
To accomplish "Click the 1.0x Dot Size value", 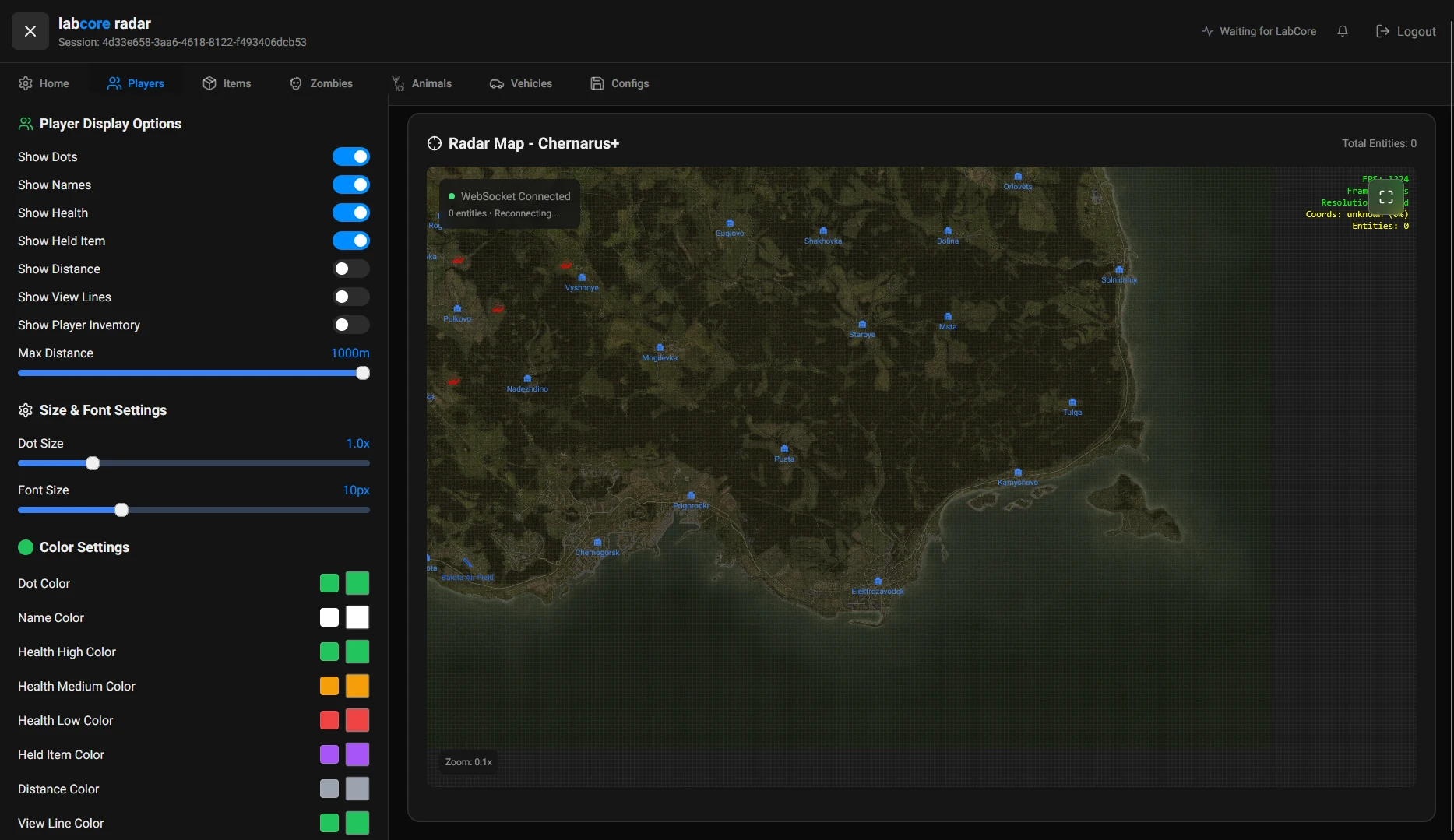I will pyautogui.click(x=358, y=443).
